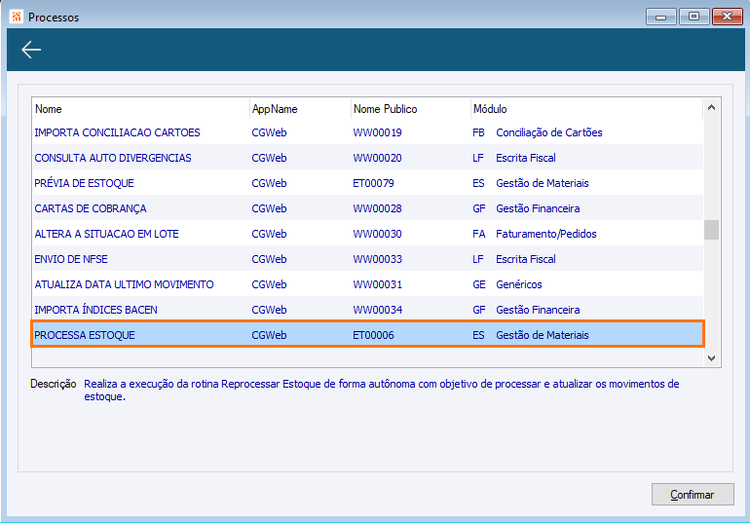Click the scroll up arrow of the list
The image size is (750, 523).
point(711,108)
